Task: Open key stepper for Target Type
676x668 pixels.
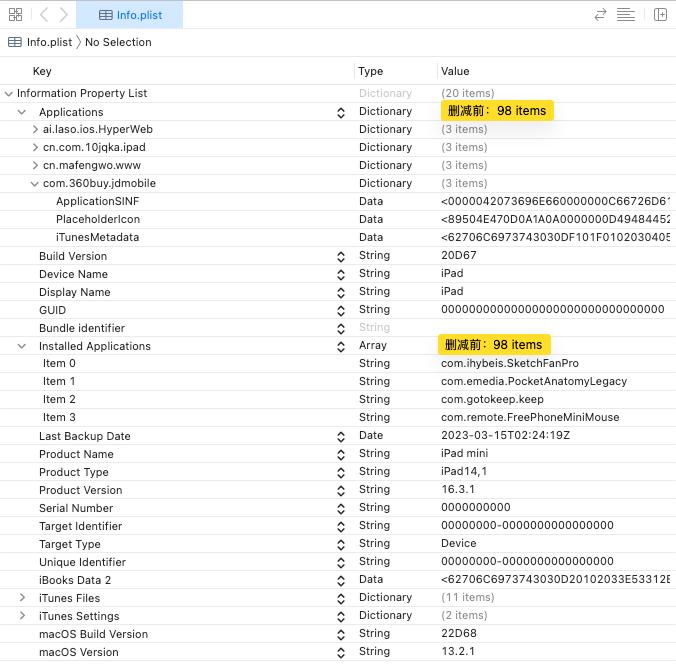Action: pyautogui.click(x=341, y=545)
